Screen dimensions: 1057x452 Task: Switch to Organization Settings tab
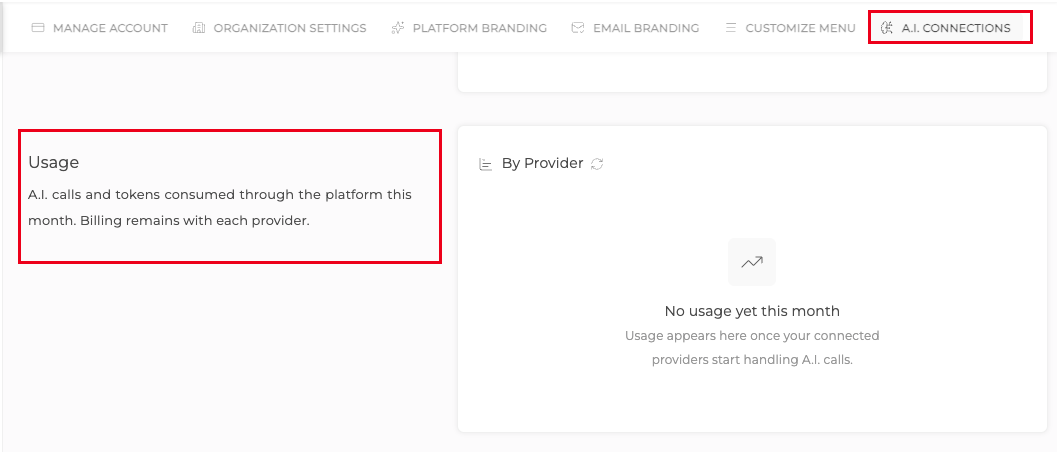tap(279, 28)
